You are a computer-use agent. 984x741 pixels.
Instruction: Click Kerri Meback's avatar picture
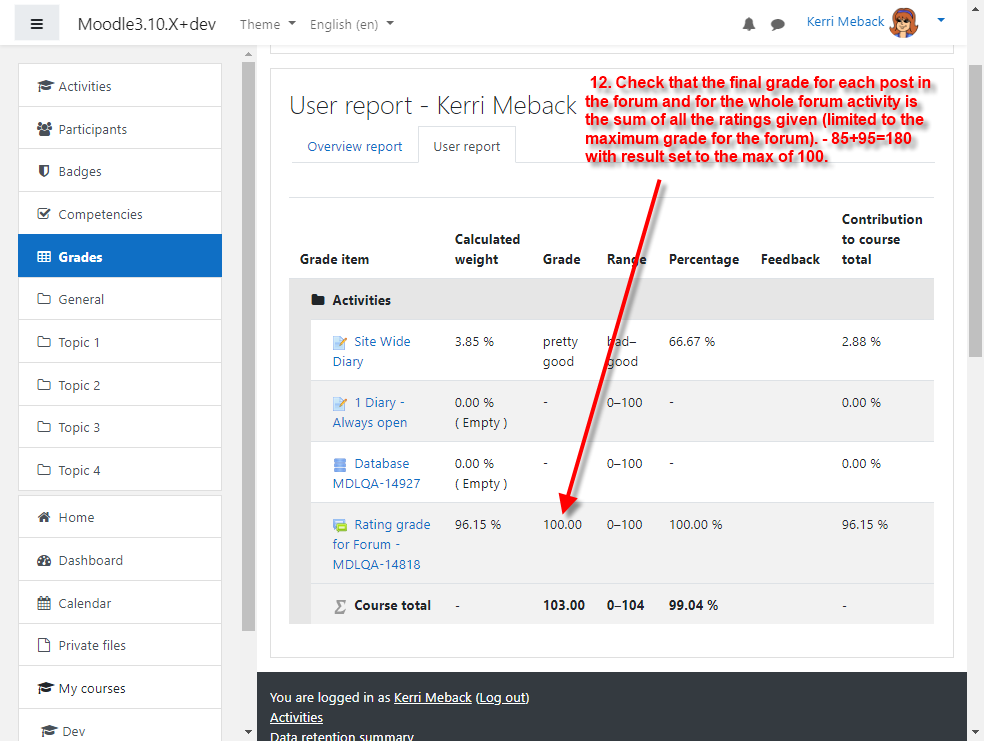[904, 23]
